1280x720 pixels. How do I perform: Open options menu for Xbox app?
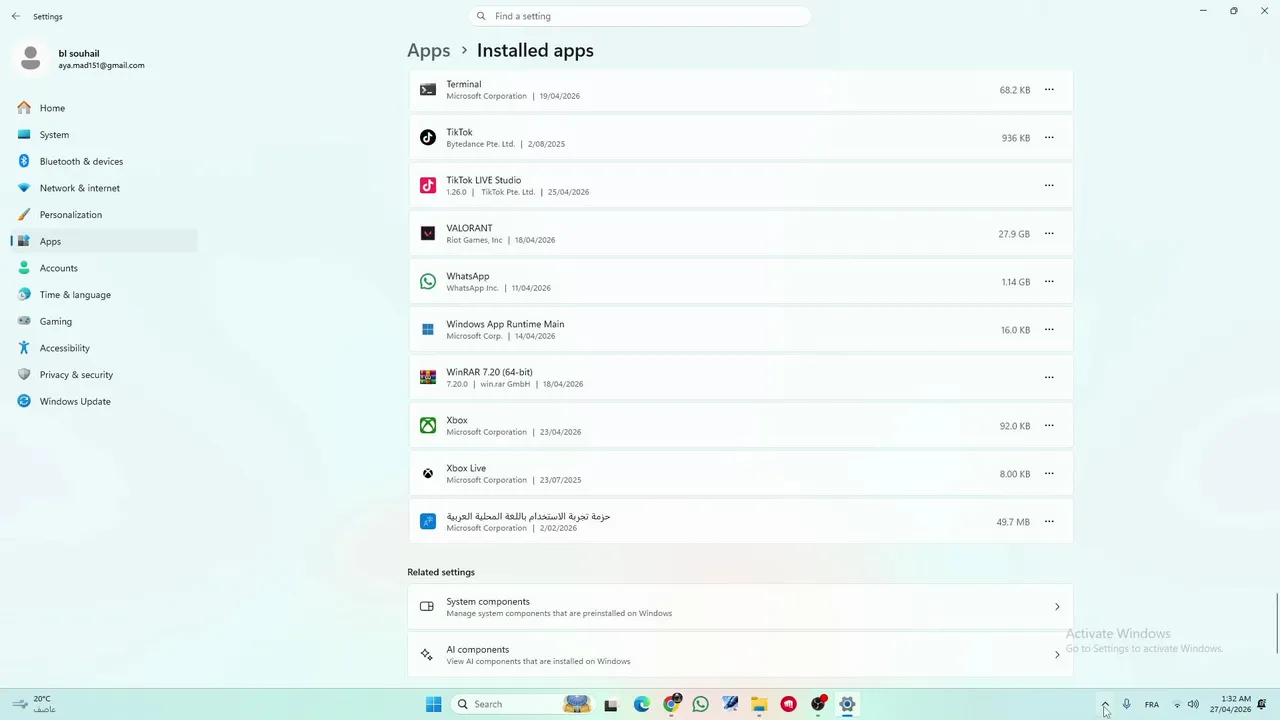(1049, 426)
